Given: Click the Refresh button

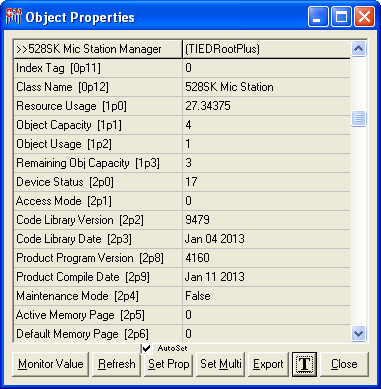Looking at the screenshot, I should tap(116, 364).
